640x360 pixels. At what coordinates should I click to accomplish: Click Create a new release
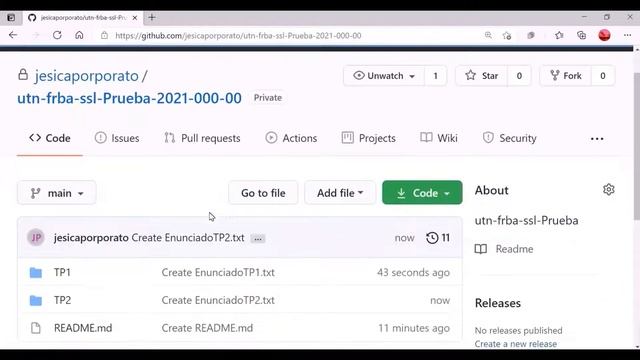[x=516, y=344]
